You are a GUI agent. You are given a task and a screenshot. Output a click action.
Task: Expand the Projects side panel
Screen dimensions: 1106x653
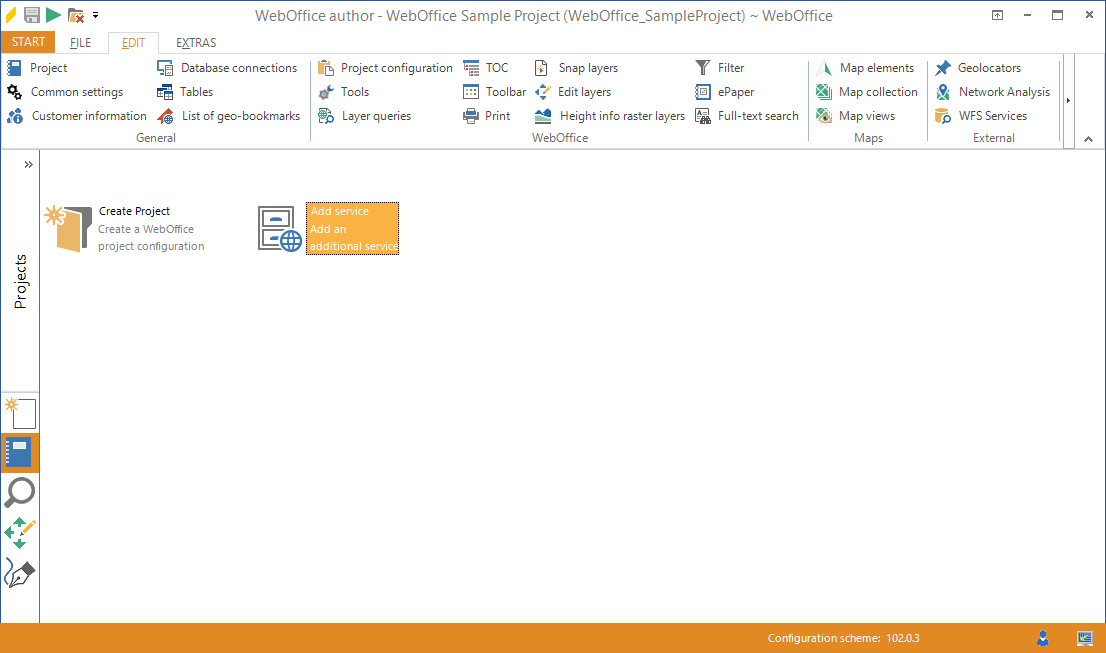(28, 164)
